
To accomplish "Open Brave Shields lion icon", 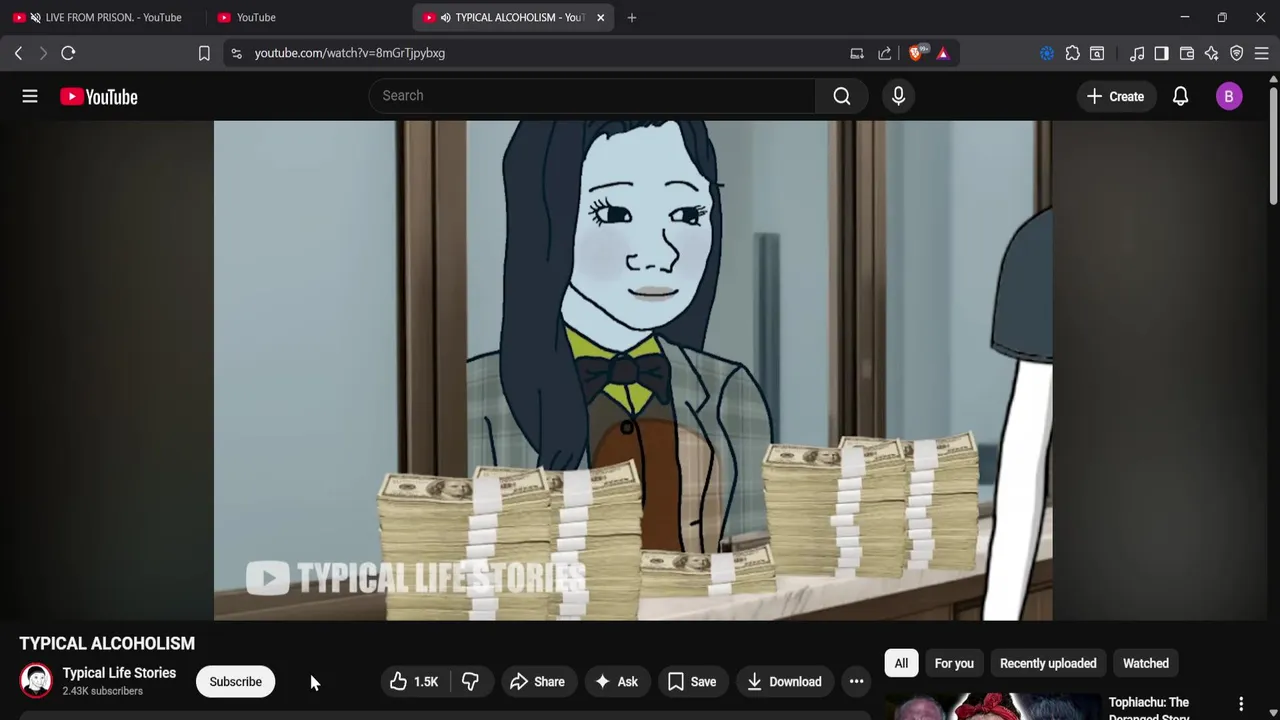I will [917, 52].
